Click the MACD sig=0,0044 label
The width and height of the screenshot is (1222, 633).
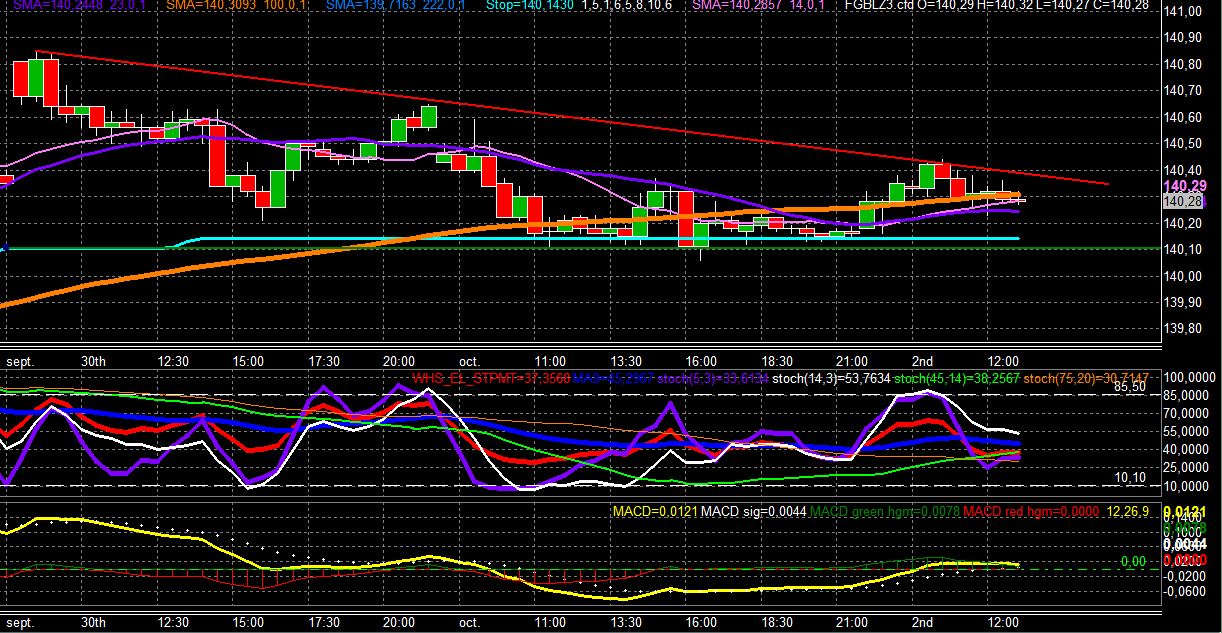pos(753,511)
